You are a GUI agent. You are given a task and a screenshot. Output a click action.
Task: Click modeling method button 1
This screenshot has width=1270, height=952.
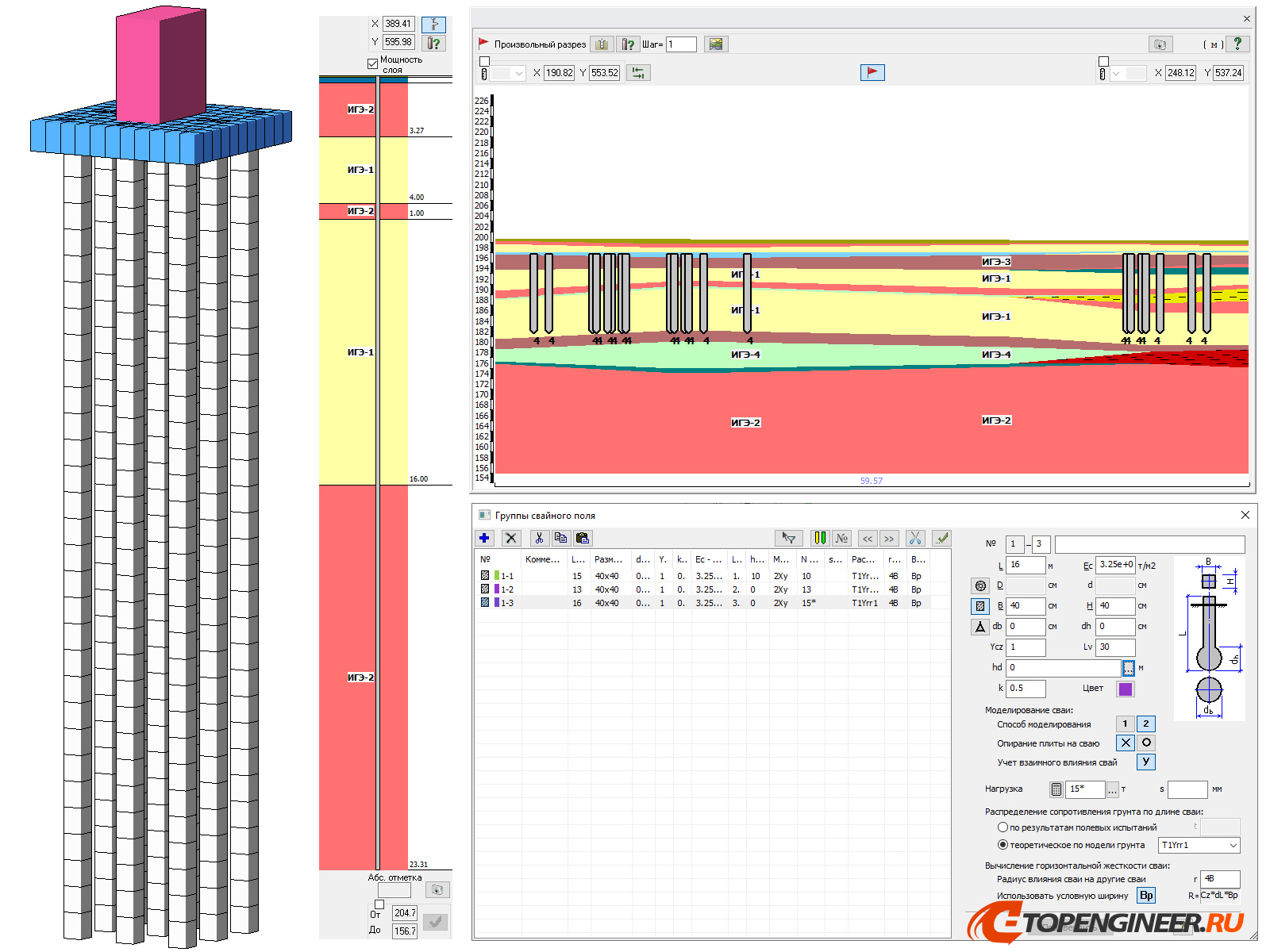(1125, 724)
